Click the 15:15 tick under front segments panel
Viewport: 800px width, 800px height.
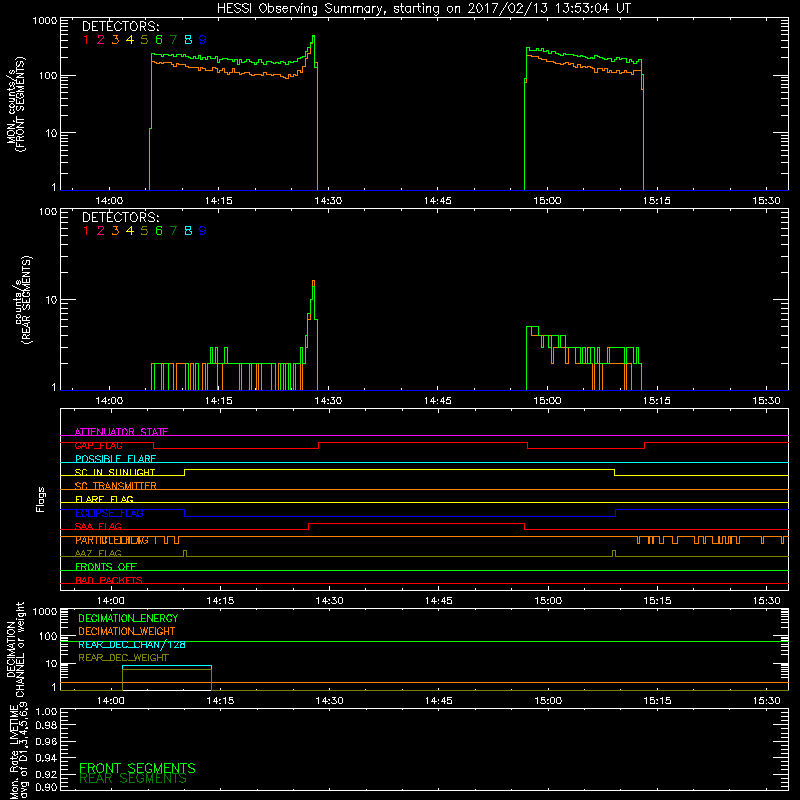pyautogui.click(x=657, y=201)
